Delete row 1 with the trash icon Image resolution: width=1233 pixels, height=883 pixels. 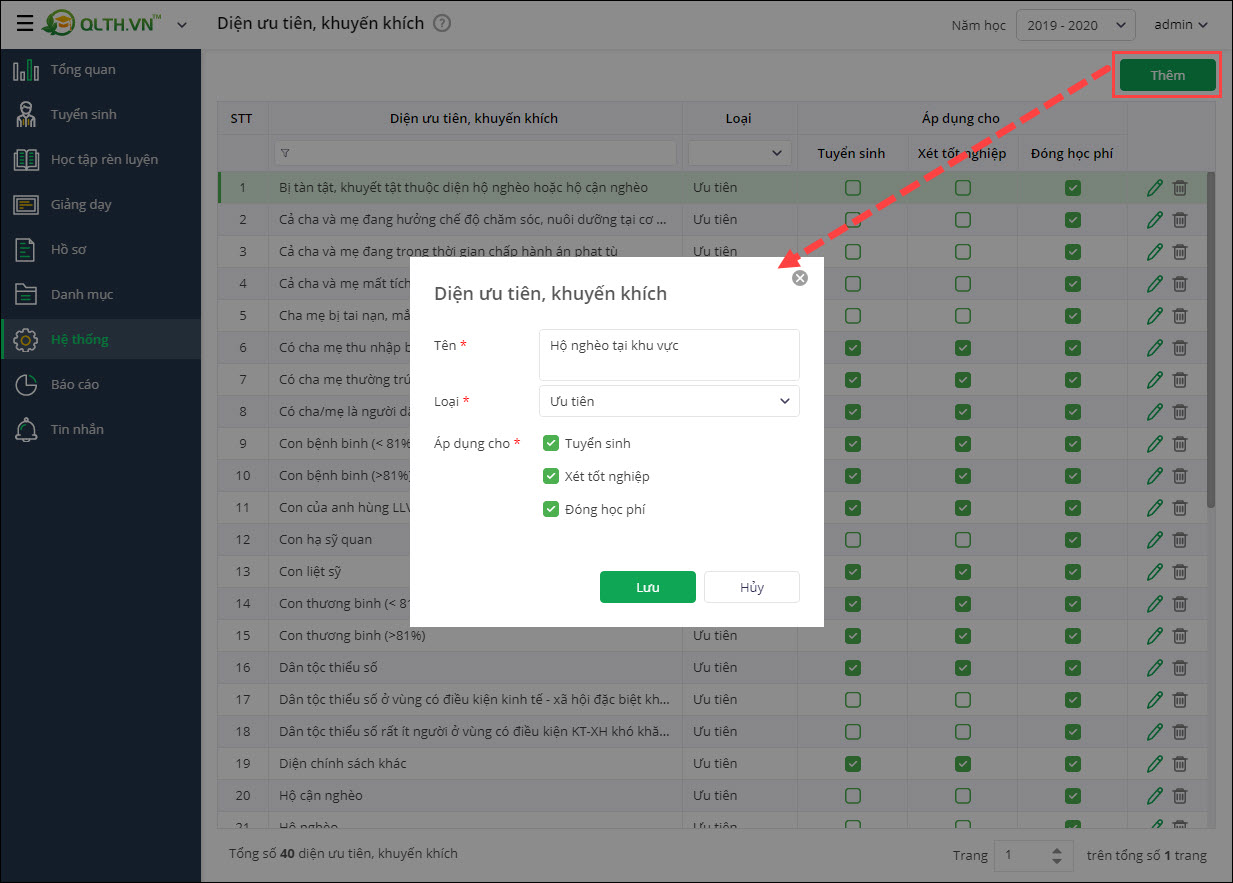pyautogui.click(x=1180, y=187)
